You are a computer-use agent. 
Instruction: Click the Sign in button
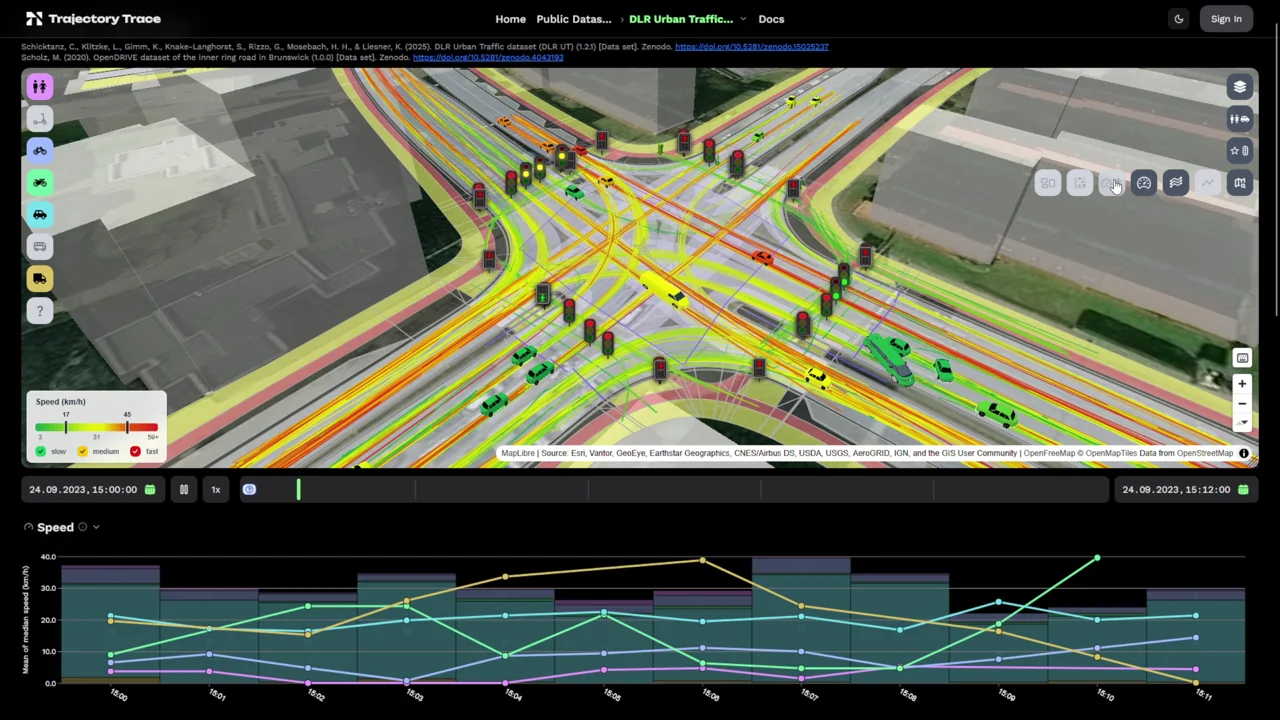pos(1226,19)
